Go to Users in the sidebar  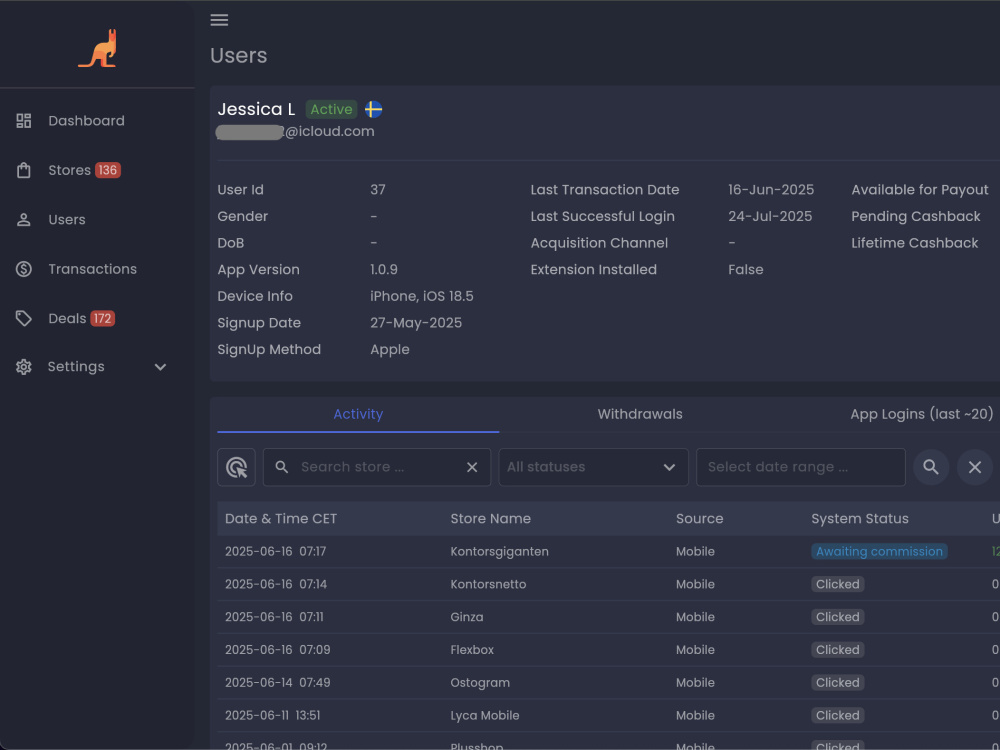67,219
